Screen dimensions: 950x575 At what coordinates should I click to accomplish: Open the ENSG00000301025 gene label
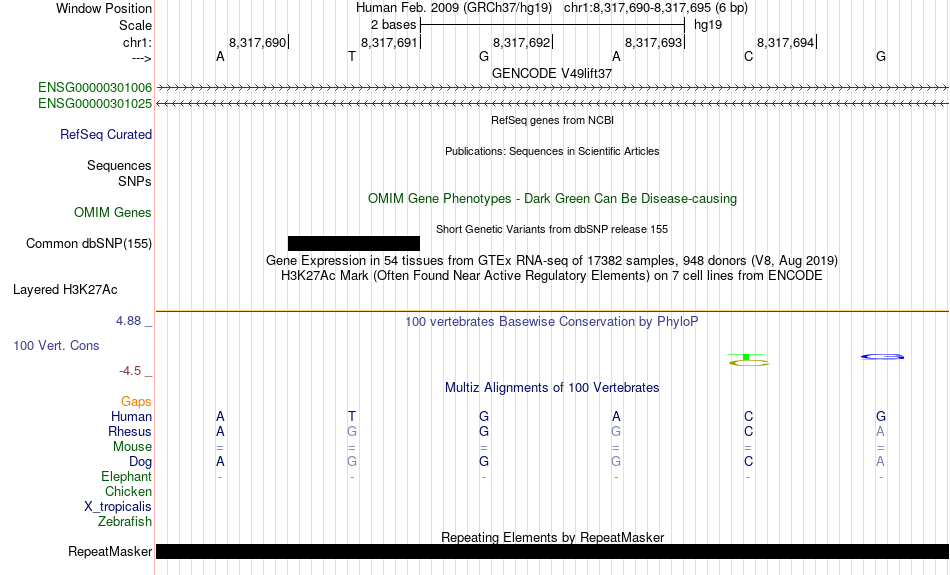[x=95, y=104]
